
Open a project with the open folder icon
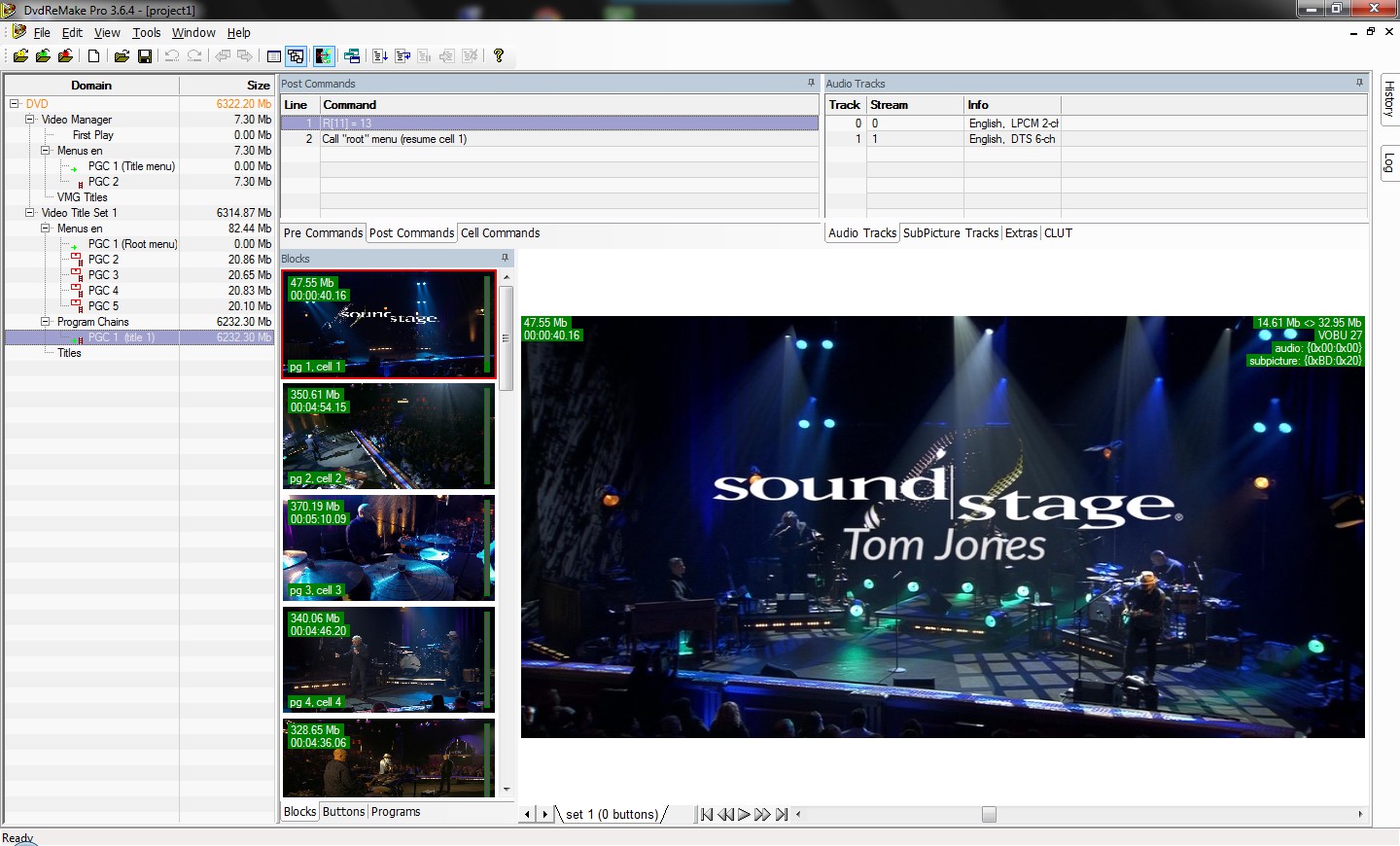122,56
